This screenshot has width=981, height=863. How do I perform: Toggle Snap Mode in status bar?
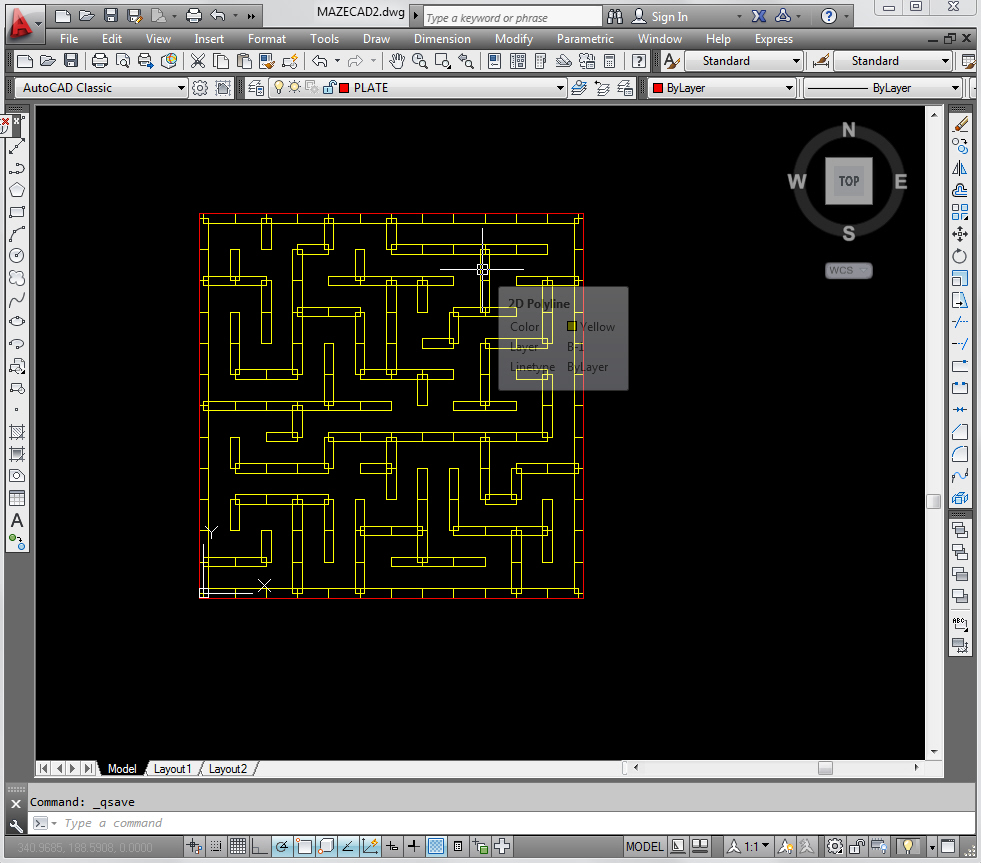(x=216, y=847)
